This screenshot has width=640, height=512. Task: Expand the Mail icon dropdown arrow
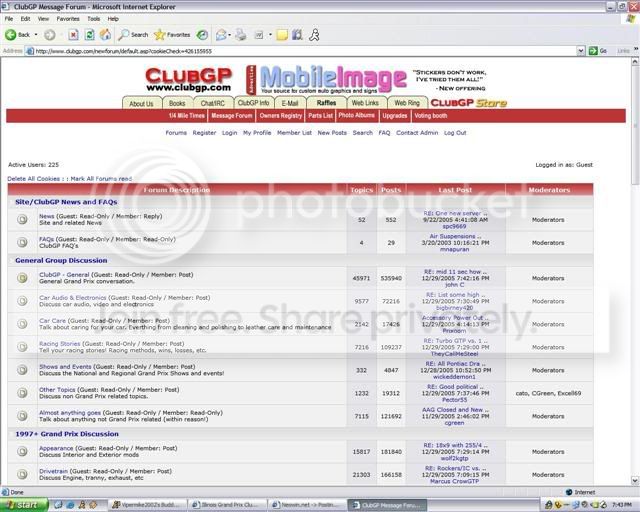click(x=229, y=35)
